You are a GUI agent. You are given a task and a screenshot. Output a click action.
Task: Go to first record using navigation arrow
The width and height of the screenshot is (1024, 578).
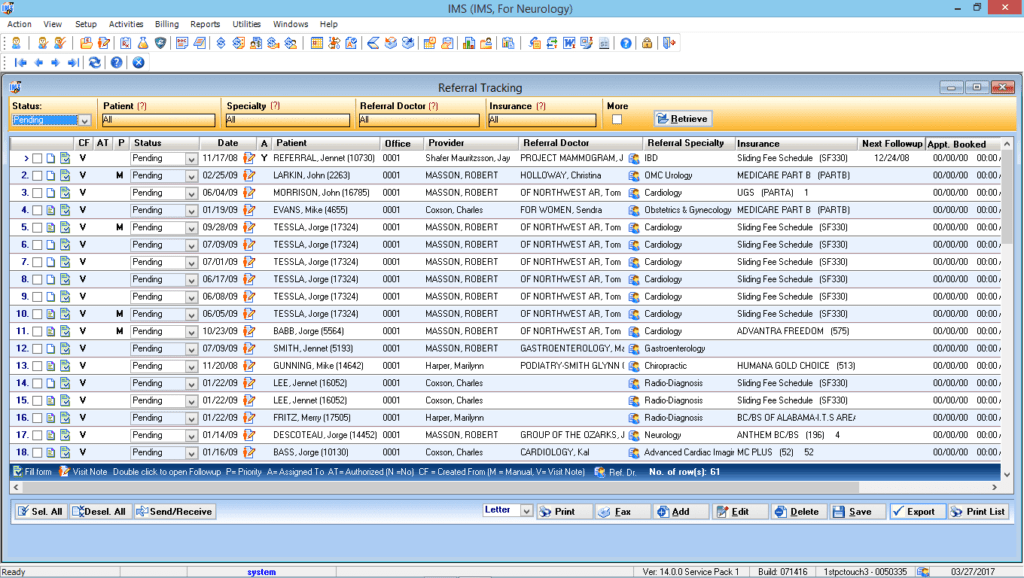tap(20, 62)
